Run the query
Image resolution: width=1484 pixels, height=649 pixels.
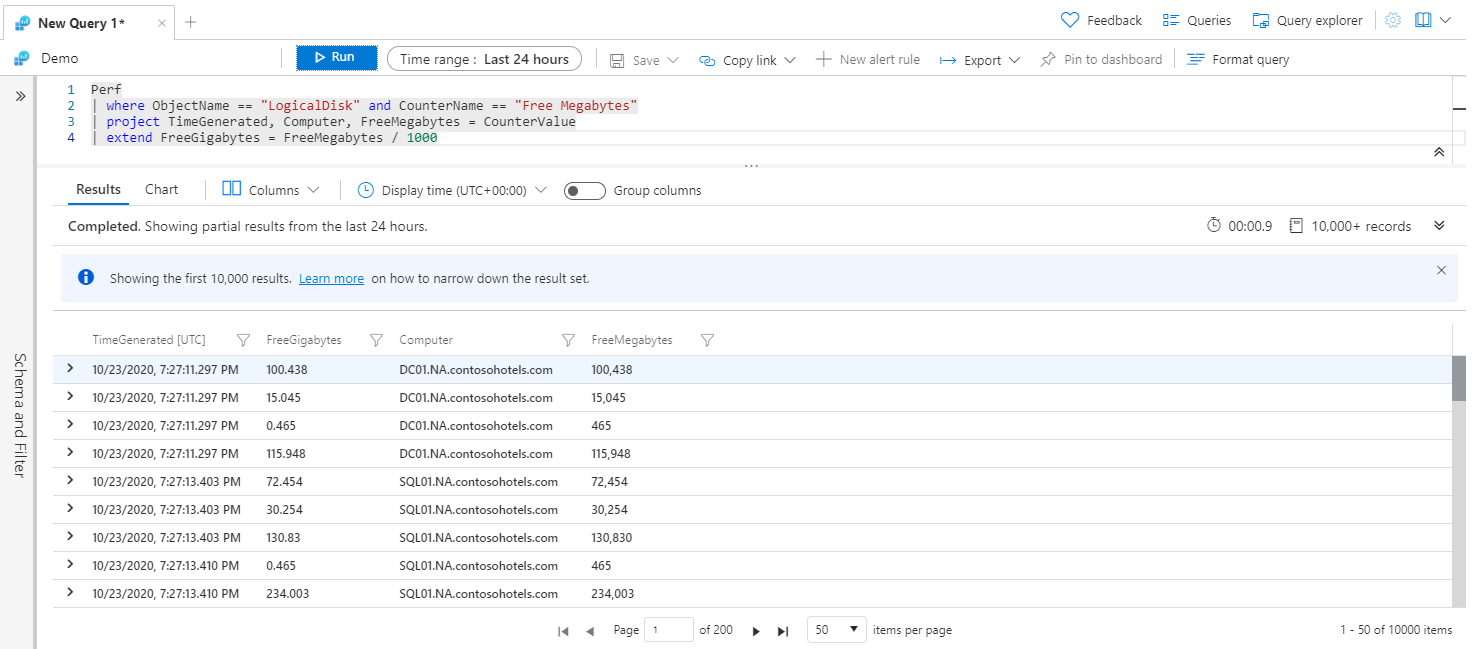pyautogui.click(x=336, y=58)
